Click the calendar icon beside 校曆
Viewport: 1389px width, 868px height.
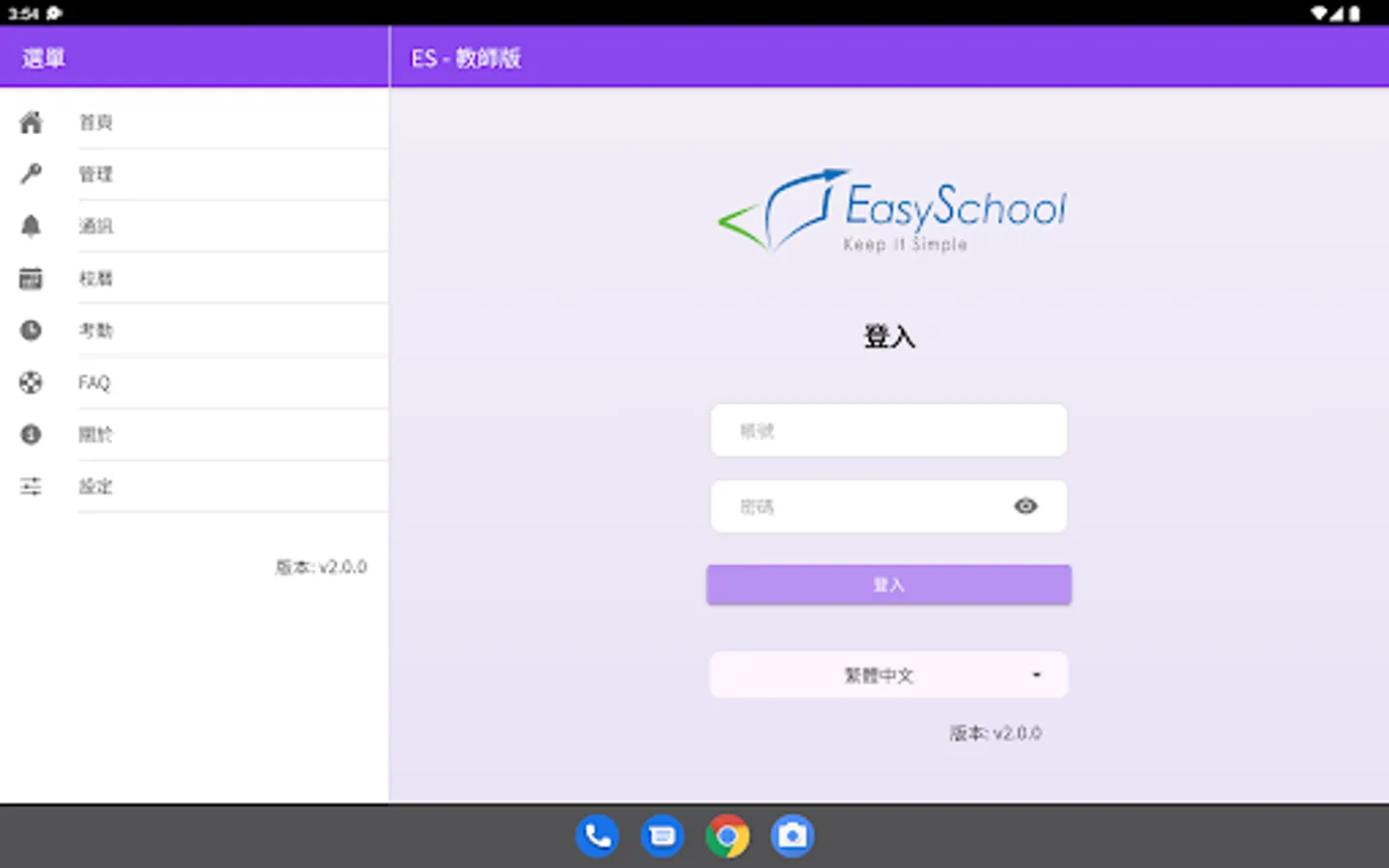pos(31,279)
